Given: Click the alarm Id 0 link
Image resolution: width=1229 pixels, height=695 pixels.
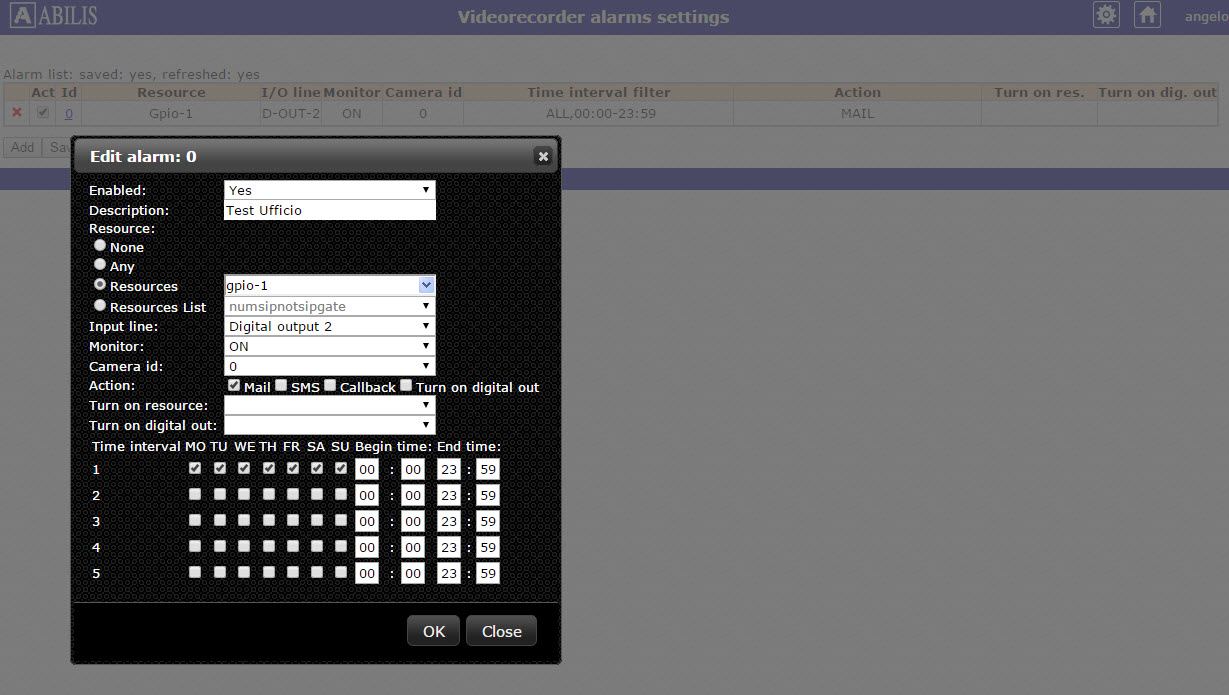Looking at the screenshot, I should tap(68, 113).
